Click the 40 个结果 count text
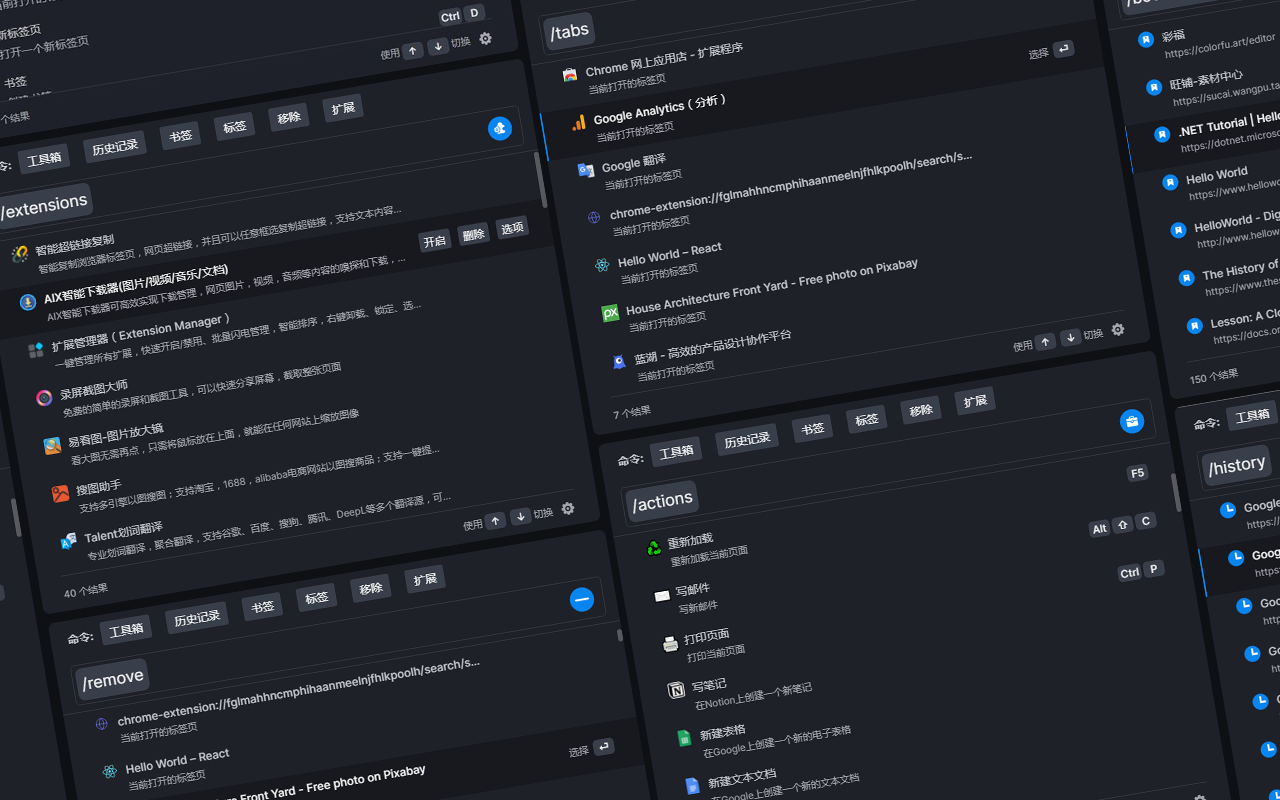Screen dimensions: 1280x800 [86, 590]
